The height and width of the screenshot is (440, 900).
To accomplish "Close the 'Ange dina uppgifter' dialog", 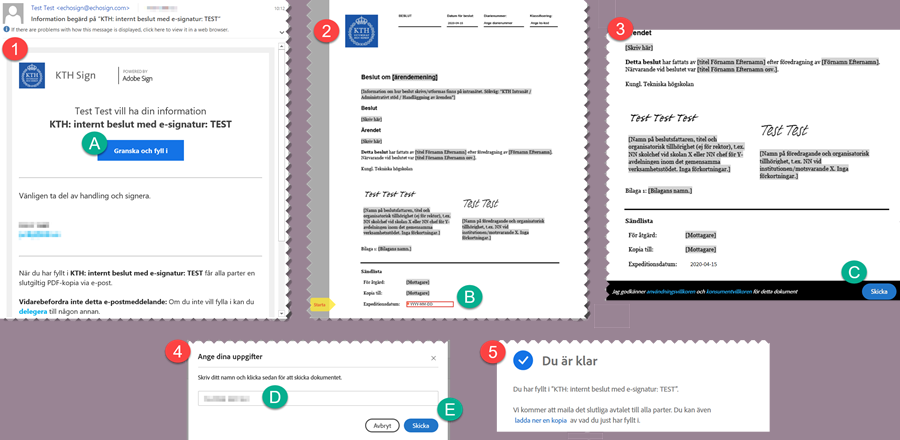I will (433, 356).
